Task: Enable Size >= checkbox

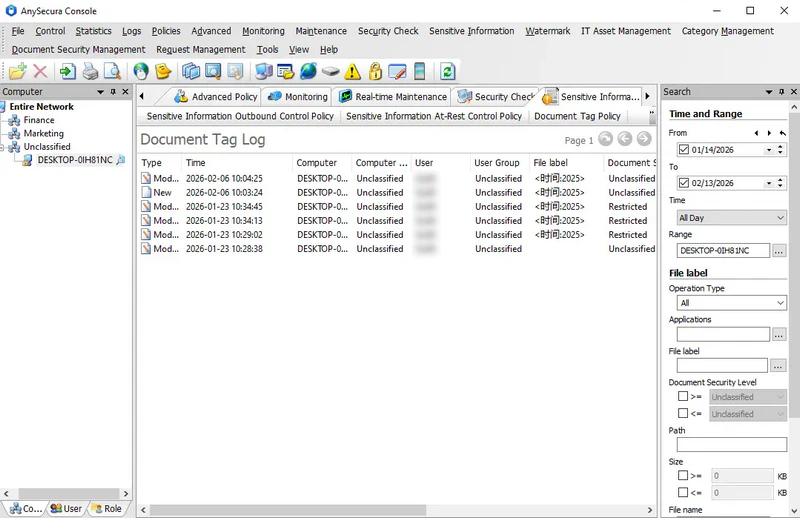Action: coord(683,475)
